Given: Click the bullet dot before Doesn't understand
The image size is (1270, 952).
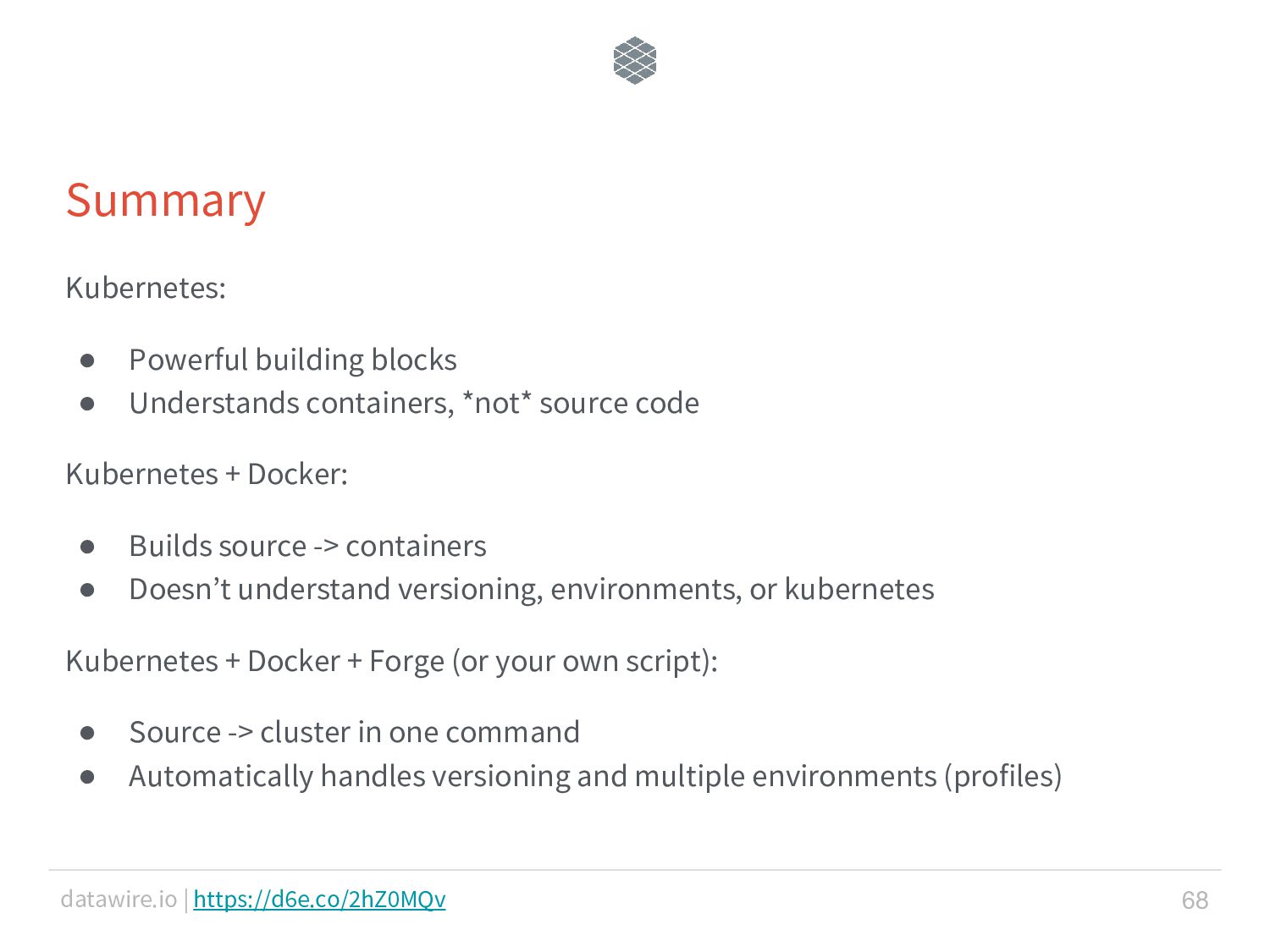Looking at the screenshot, I should [87, 590].
